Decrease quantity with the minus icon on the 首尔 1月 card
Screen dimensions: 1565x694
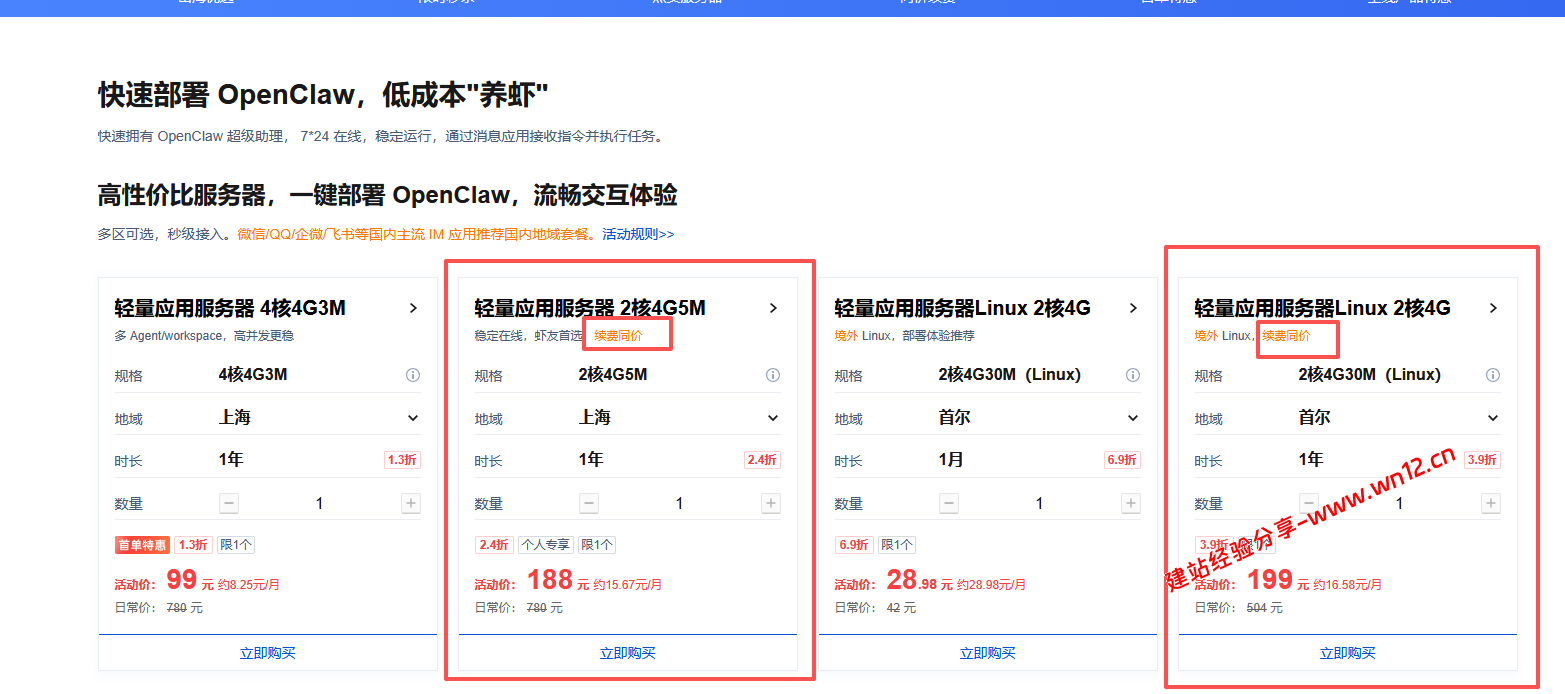point(948,503)
